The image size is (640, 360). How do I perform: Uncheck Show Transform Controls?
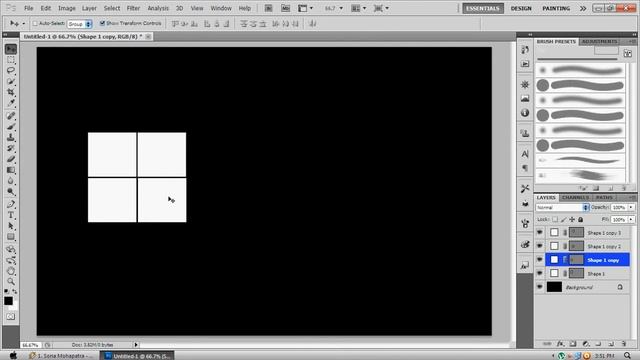102,23
